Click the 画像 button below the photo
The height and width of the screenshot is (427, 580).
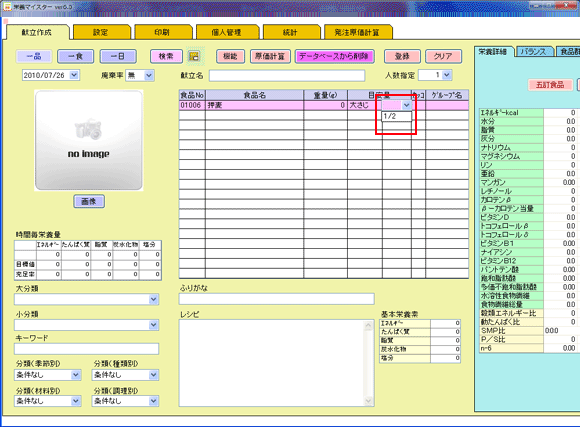[89, 201]
